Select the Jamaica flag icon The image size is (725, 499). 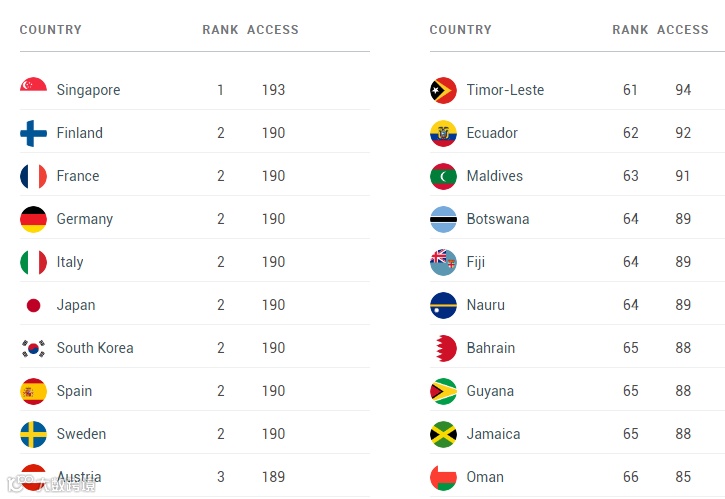tap(443, 434)
